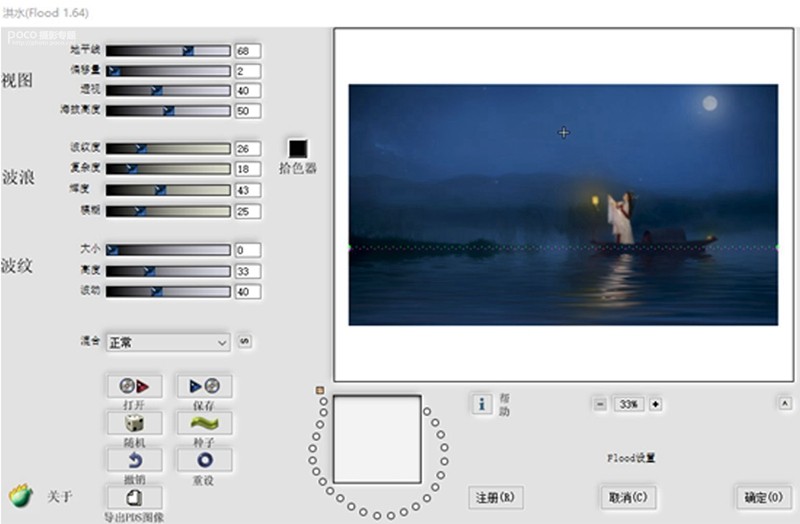Click the 注册(R) register button
800x524 pixels.
click(x=495, y=497)
